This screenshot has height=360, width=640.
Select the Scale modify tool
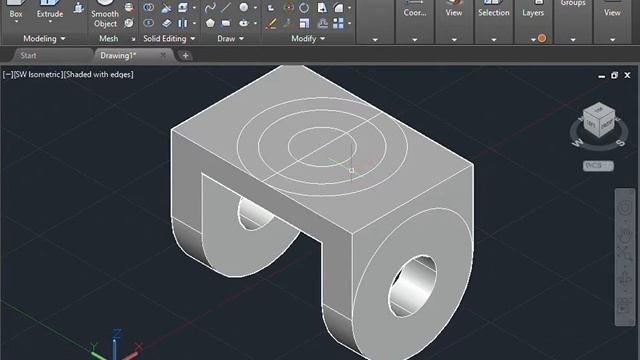[x=304, y=23]
